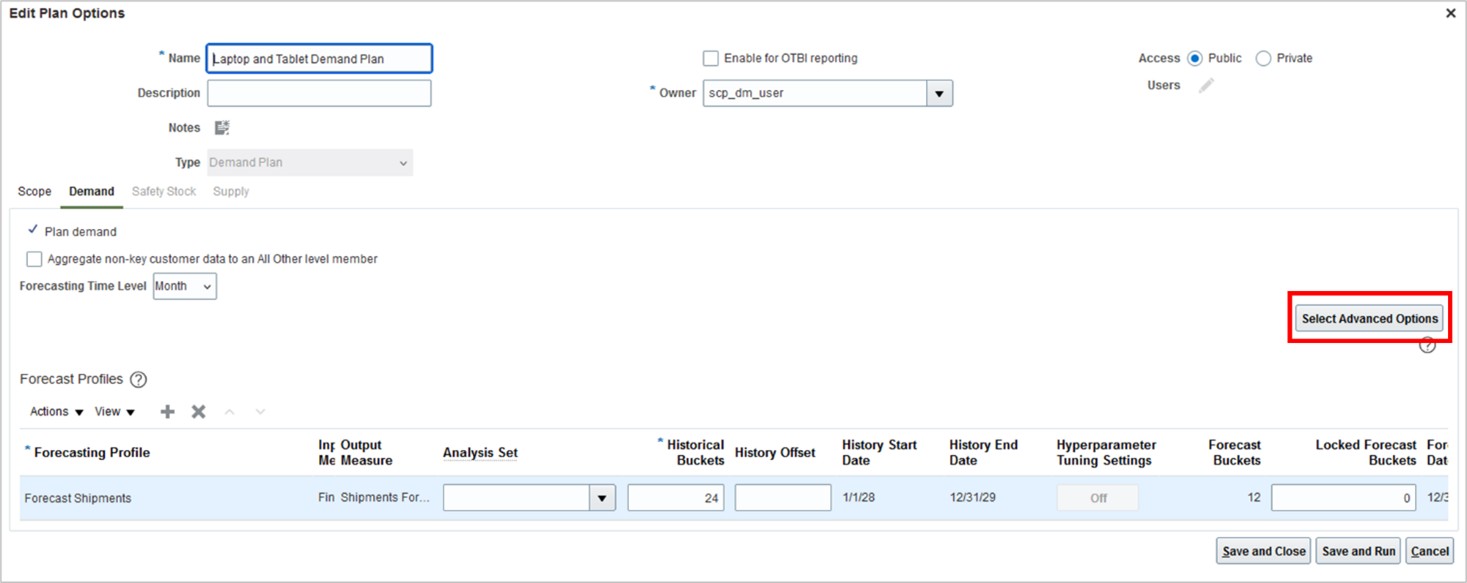The height and width of the screenshot is (583, 1467).
Task: Open Forecast Profiles help via question mark icon
Action: pos(138,379)
